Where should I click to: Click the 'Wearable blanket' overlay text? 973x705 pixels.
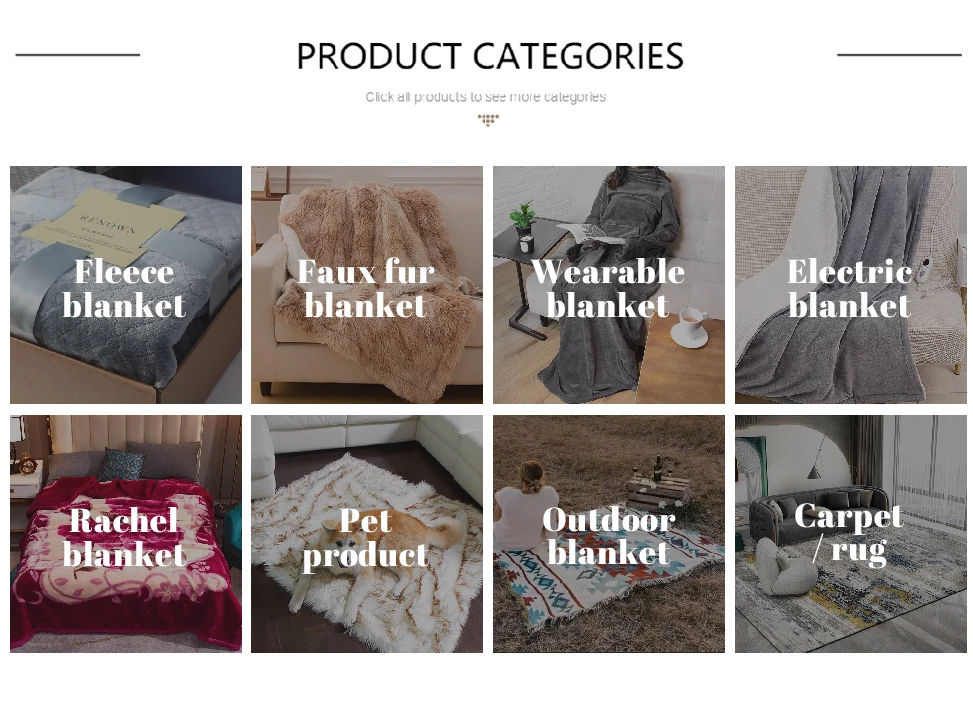608,289
